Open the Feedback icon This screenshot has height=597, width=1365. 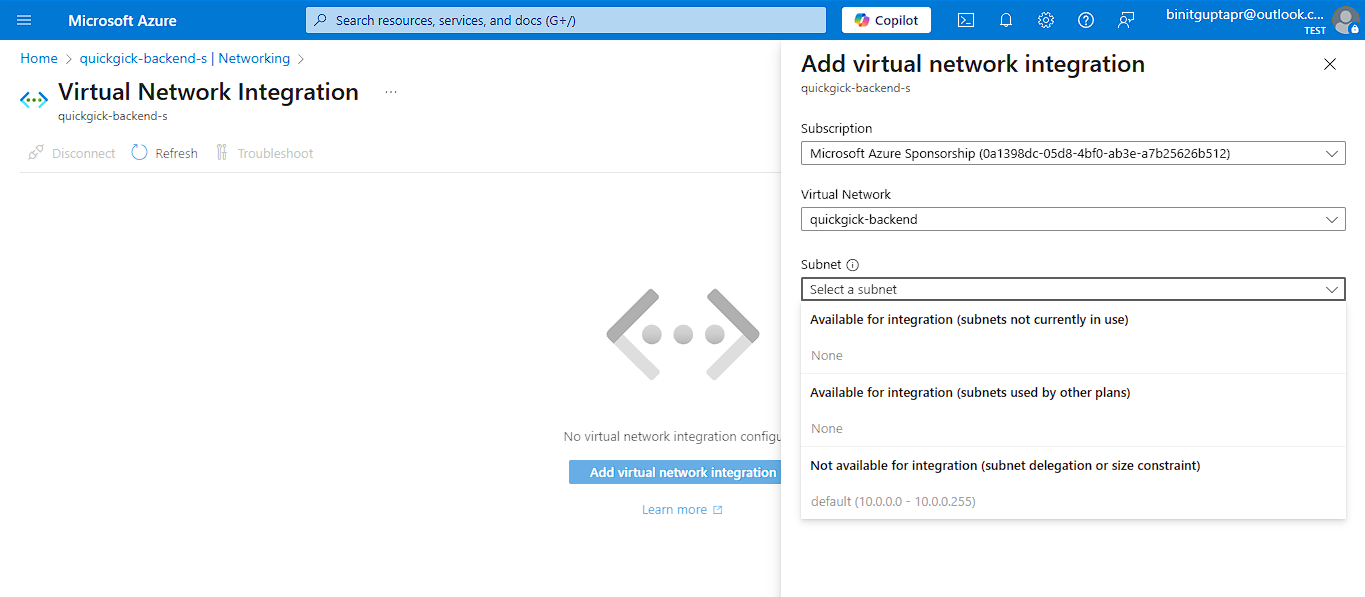click(x=1126, y=20)
